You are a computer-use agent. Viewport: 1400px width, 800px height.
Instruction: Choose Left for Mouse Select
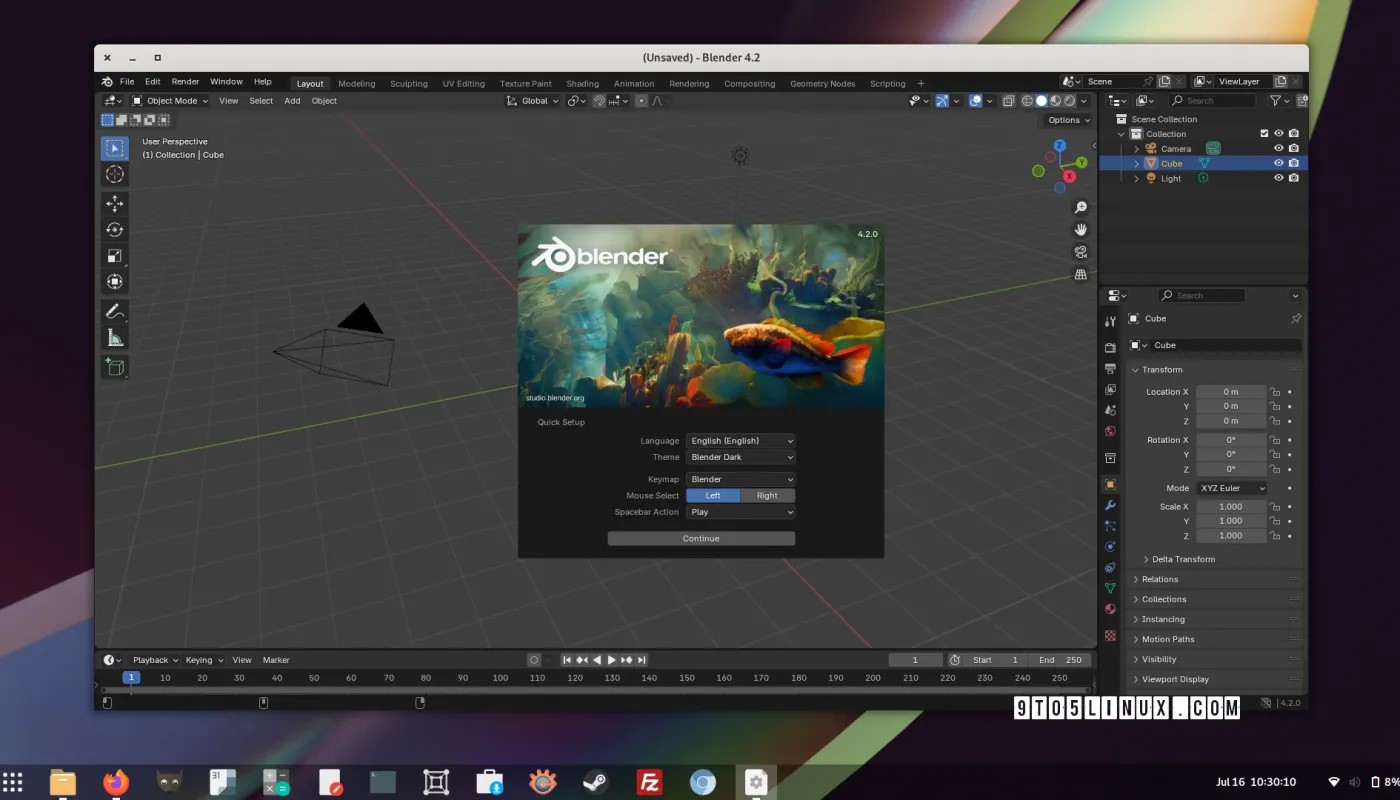click(713, 495)
